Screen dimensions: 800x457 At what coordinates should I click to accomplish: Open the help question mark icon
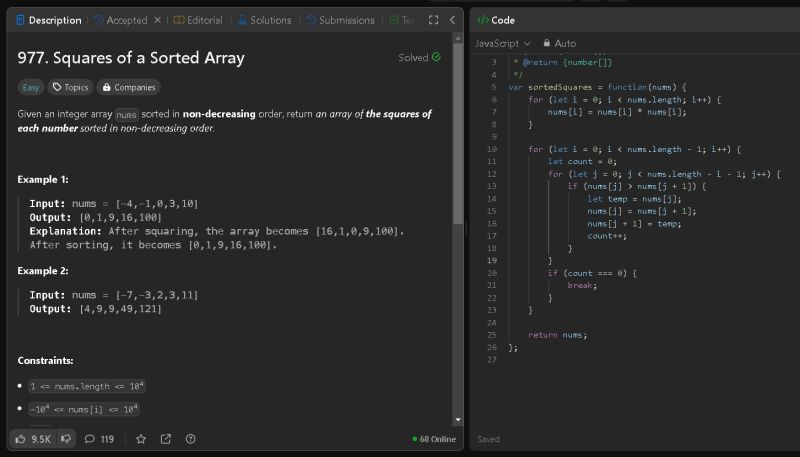coord(191,438)
